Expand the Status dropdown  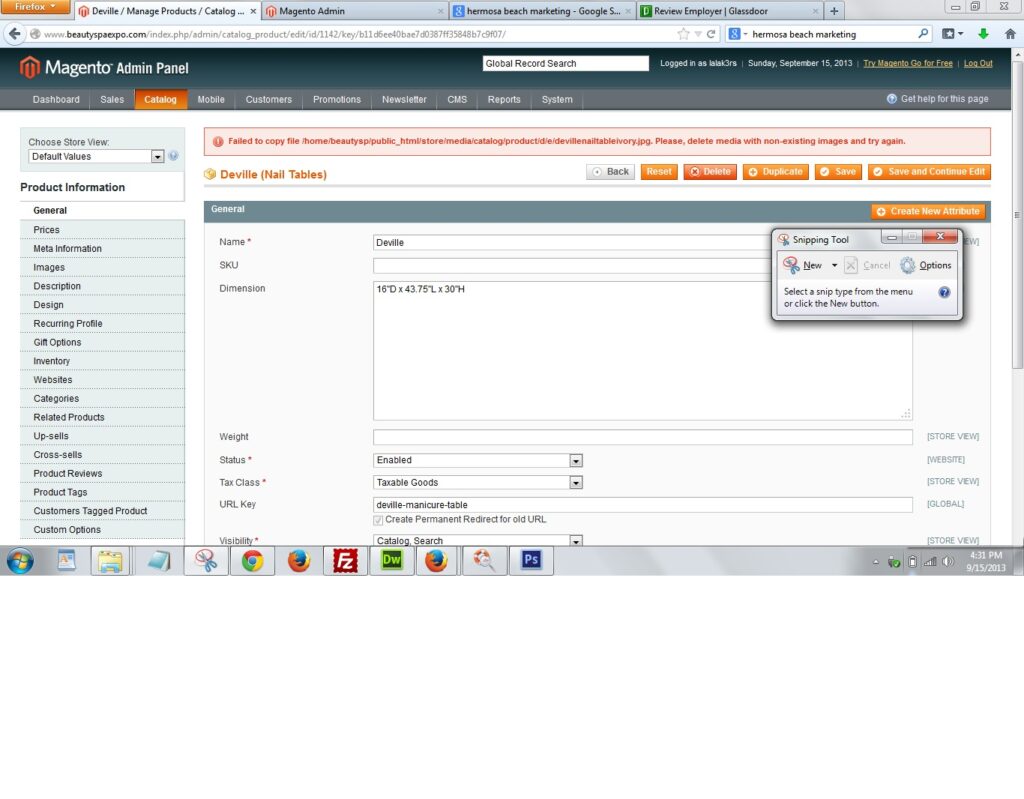click(575, 461)
